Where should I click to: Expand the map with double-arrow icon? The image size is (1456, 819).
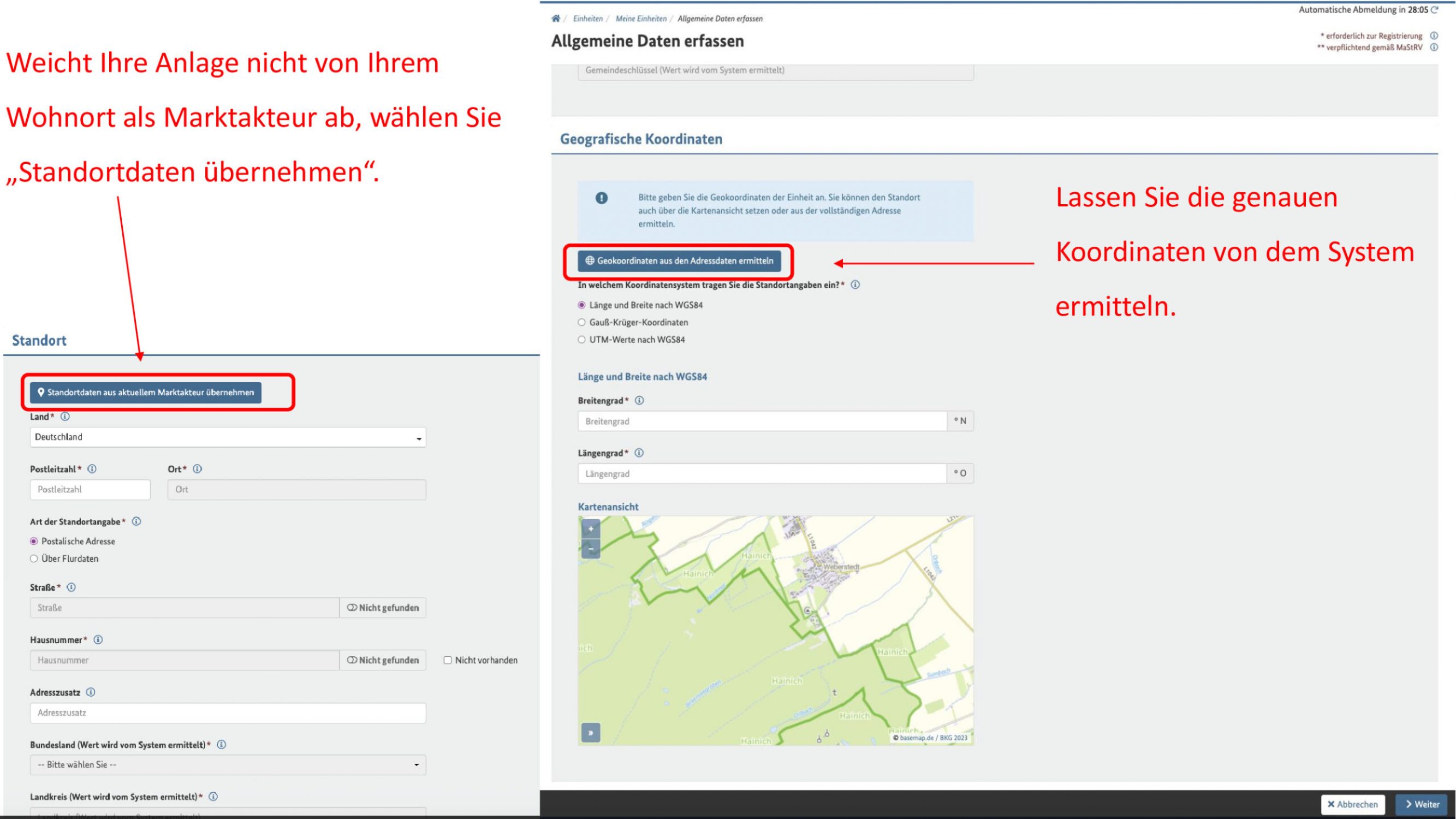point(591,733)
